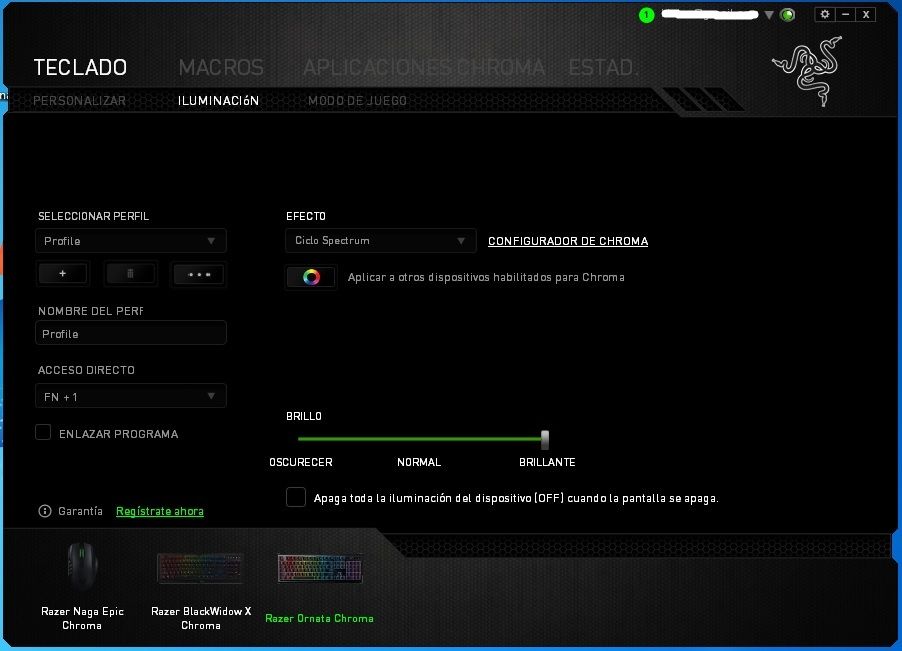Expand the Acceso Directo FN+1 dropdown
The width and height of the screenshot is (902, 651).
pyautogui.click(x=131, y=396)
